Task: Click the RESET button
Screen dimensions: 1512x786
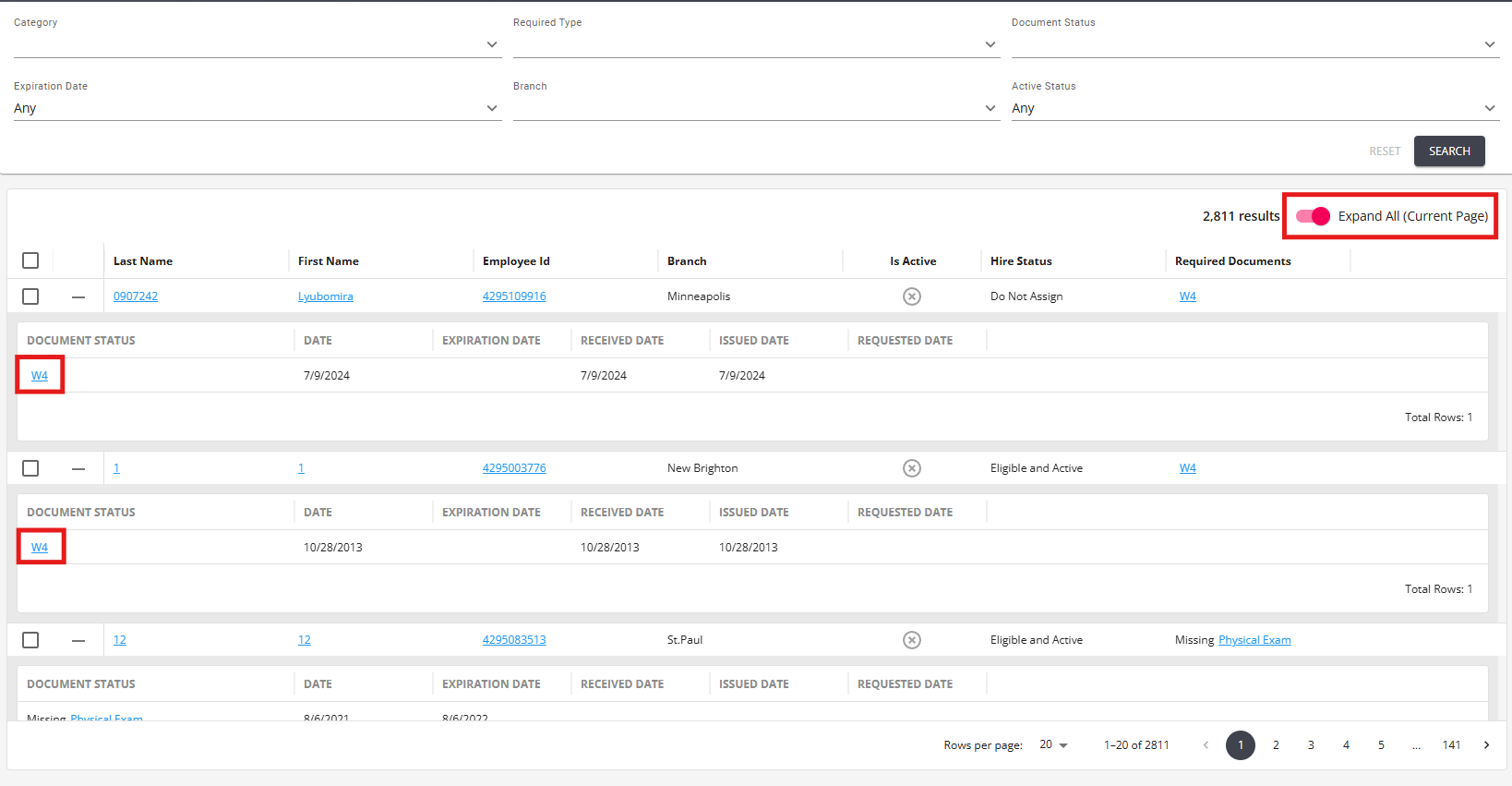Action: pos(1385,151)
